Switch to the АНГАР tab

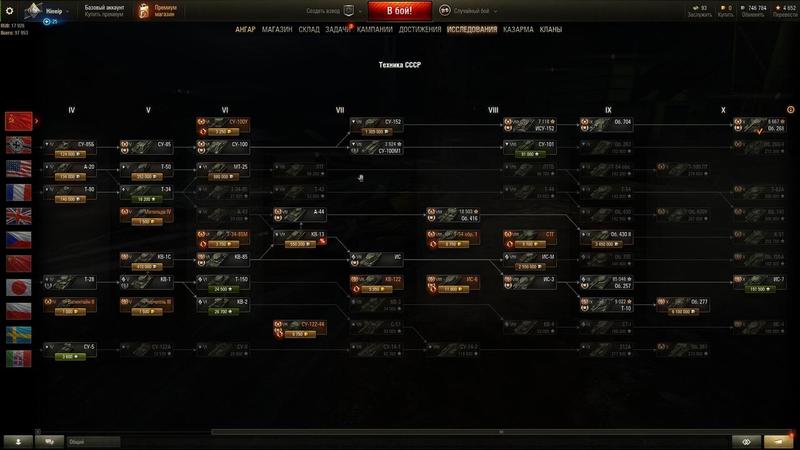point(245,30)
